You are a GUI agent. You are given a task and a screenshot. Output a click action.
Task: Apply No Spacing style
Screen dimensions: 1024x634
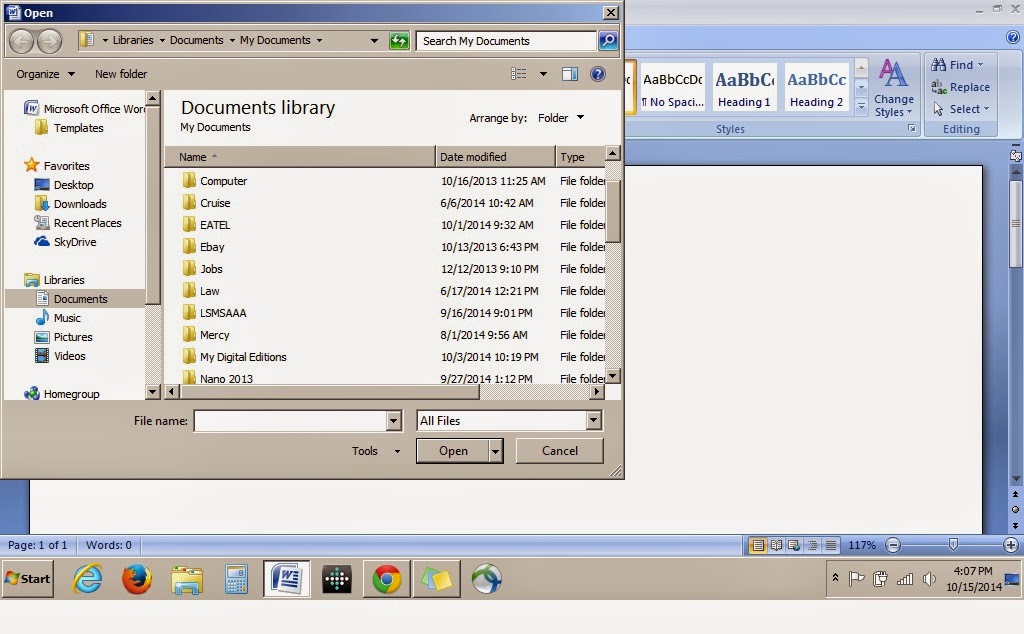673,87
